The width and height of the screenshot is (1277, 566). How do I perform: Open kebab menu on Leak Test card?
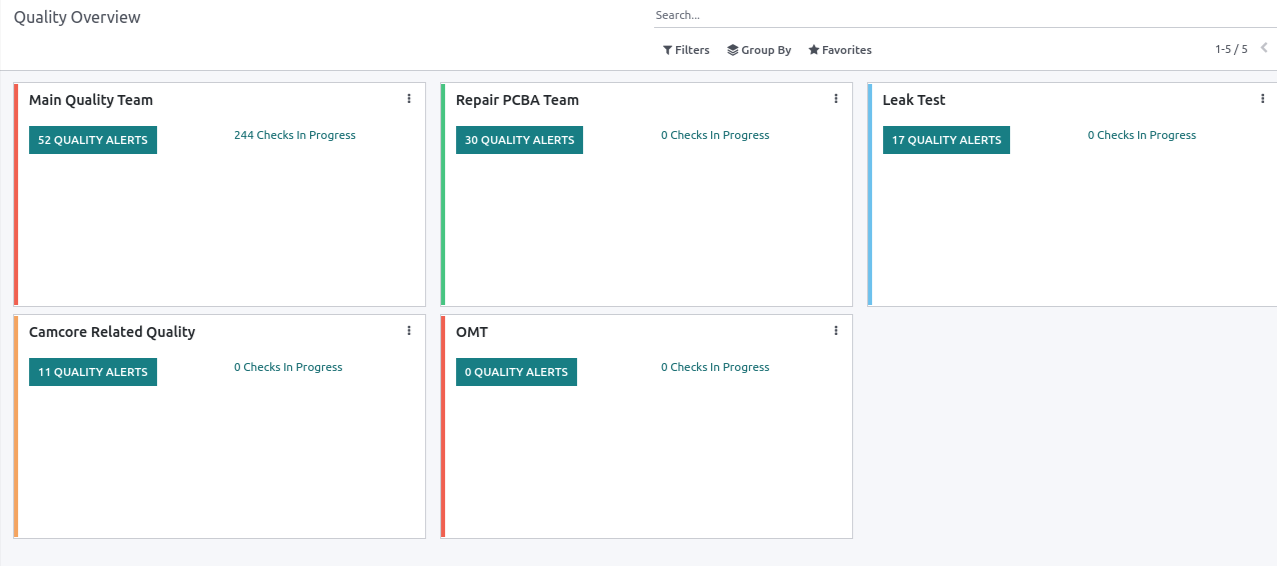1263,99
